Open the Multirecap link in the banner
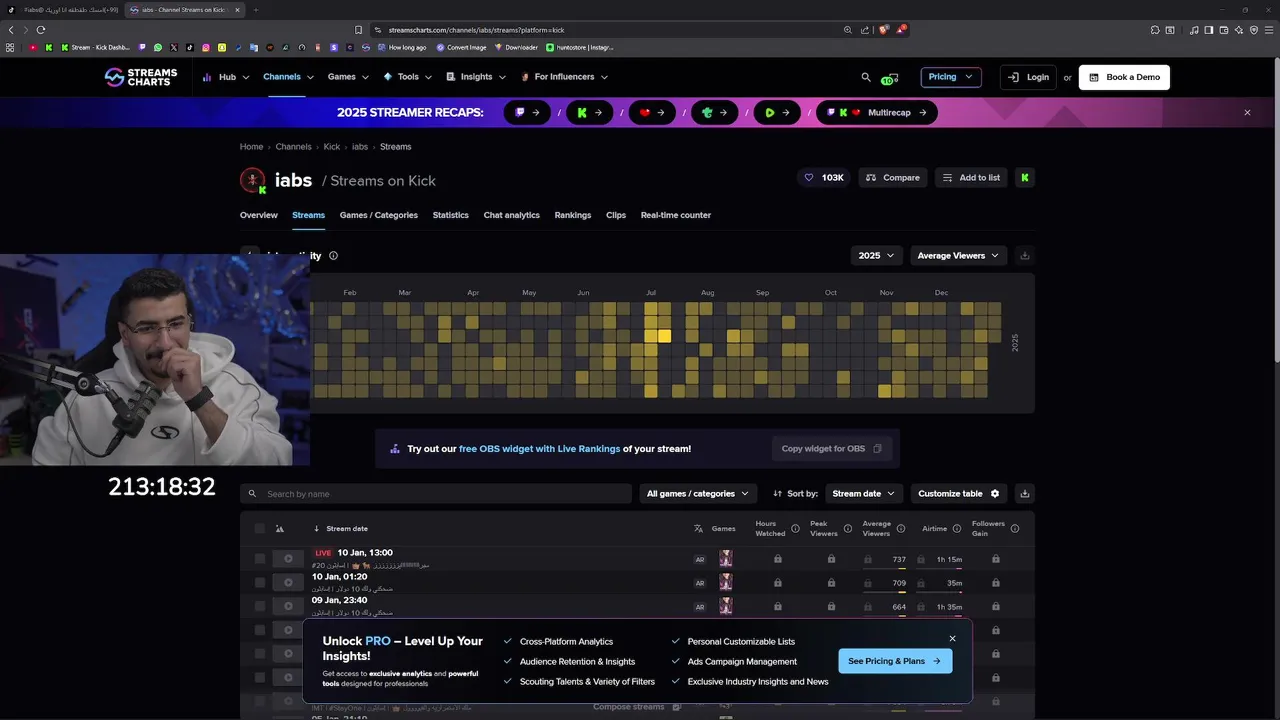This screenshot has width=1280, height=720. (877, 113)
